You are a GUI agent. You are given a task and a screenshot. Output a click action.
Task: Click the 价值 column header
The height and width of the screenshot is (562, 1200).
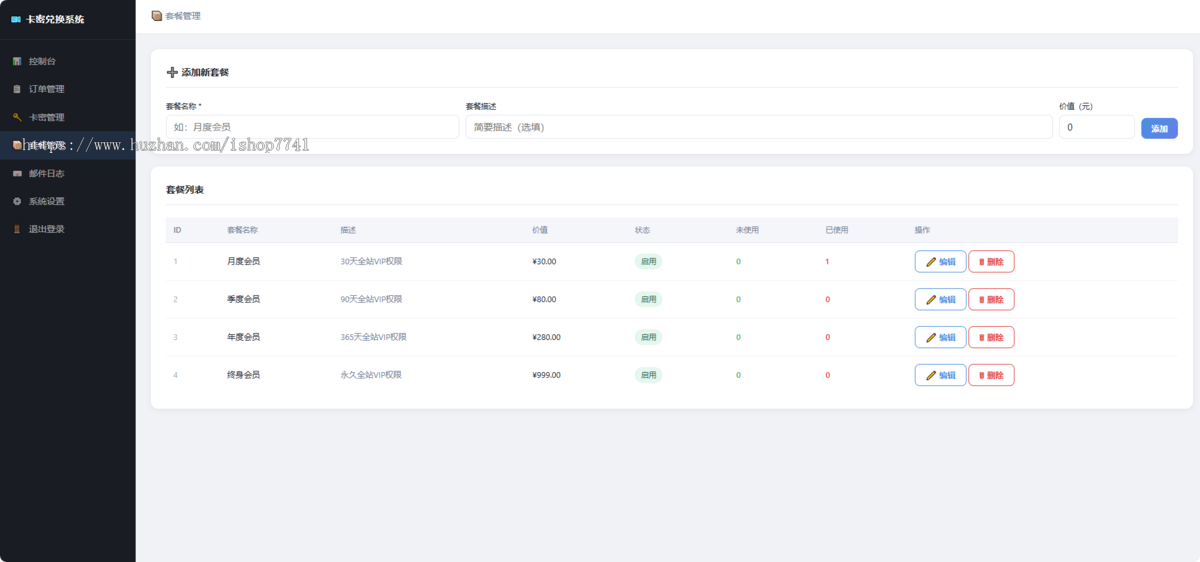click(540, 230)
